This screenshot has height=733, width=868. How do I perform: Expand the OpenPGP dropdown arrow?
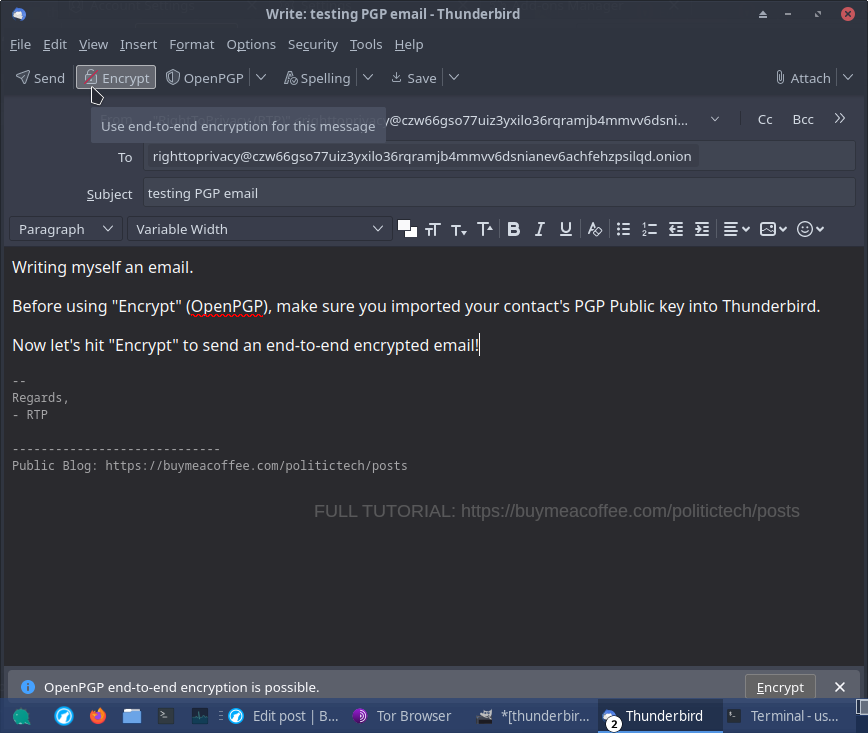261,78
